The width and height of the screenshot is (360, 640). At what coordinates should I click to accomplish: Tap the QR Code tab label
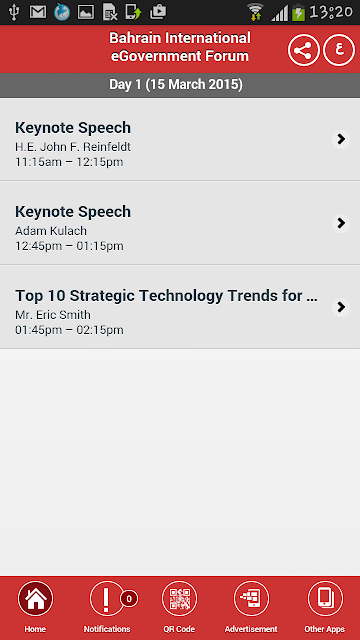coord(179,629)
